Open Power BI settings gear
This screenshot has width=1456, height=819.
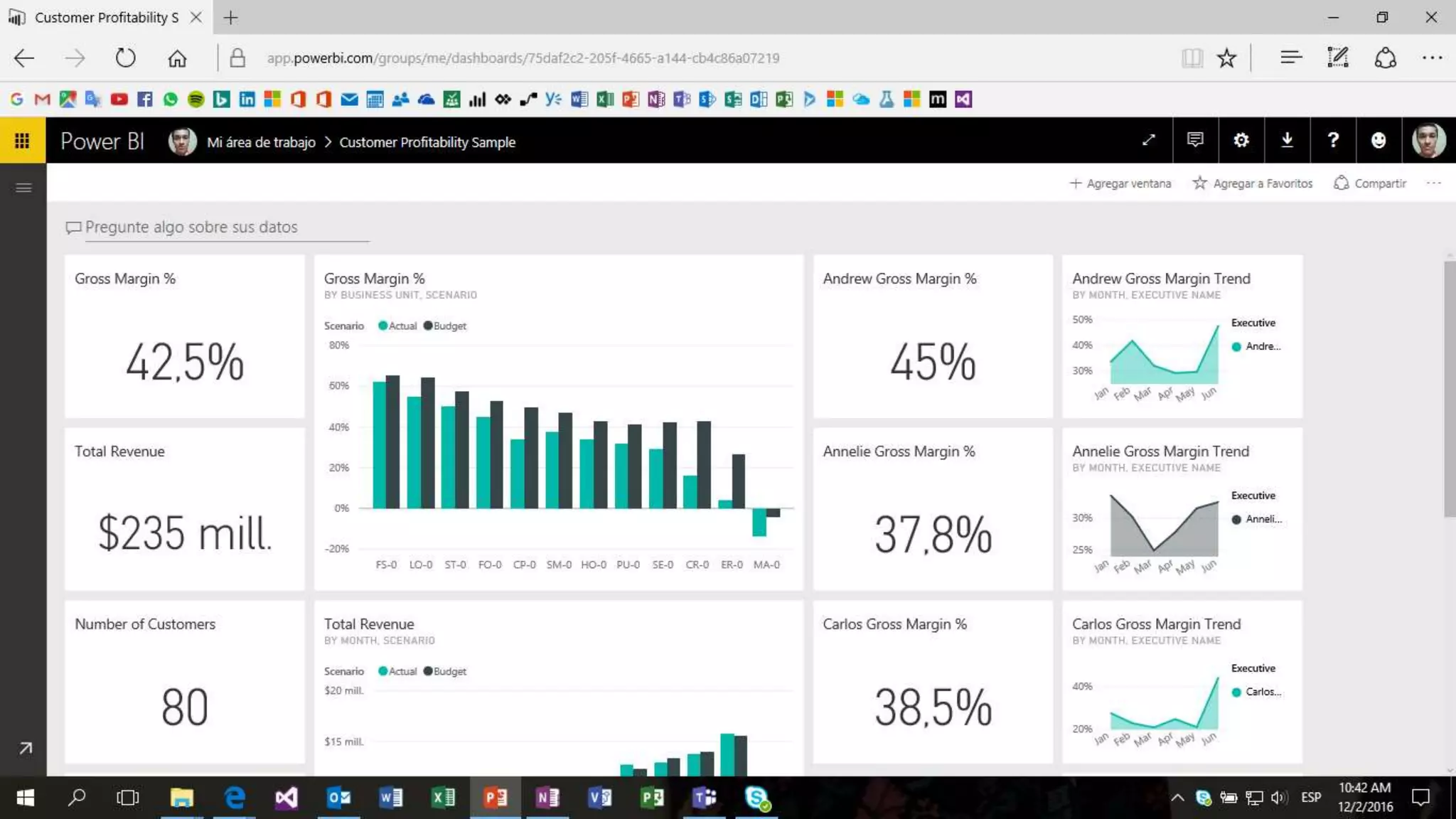(1241, 140)
